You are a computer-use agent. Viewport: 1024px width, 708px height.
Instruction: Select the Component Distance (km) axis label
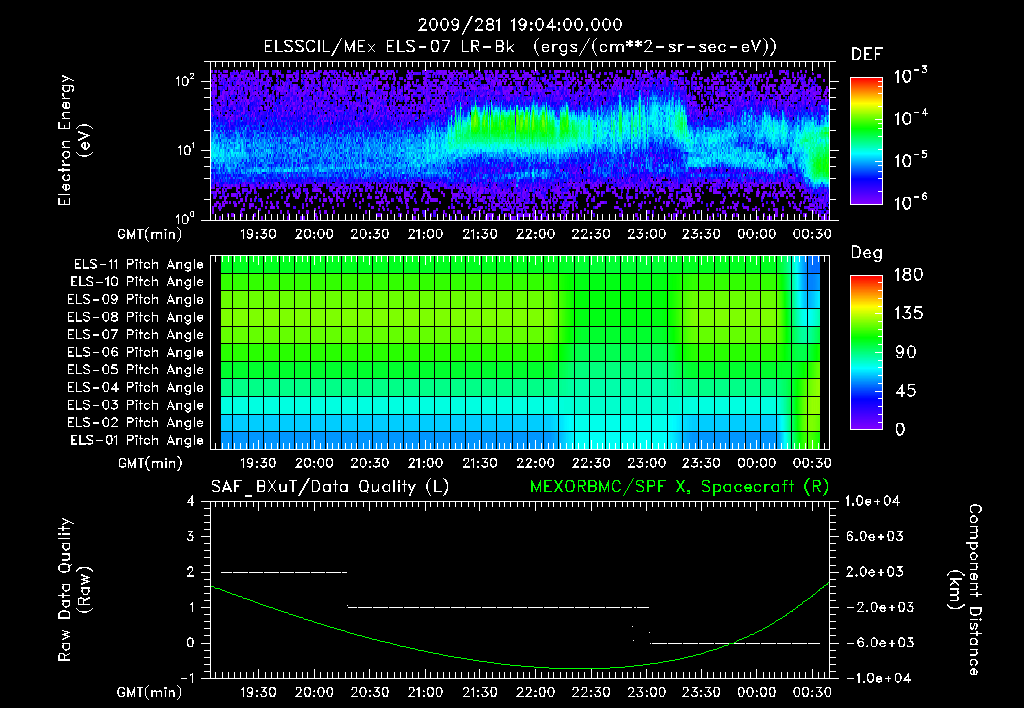(x=965, y=590)
